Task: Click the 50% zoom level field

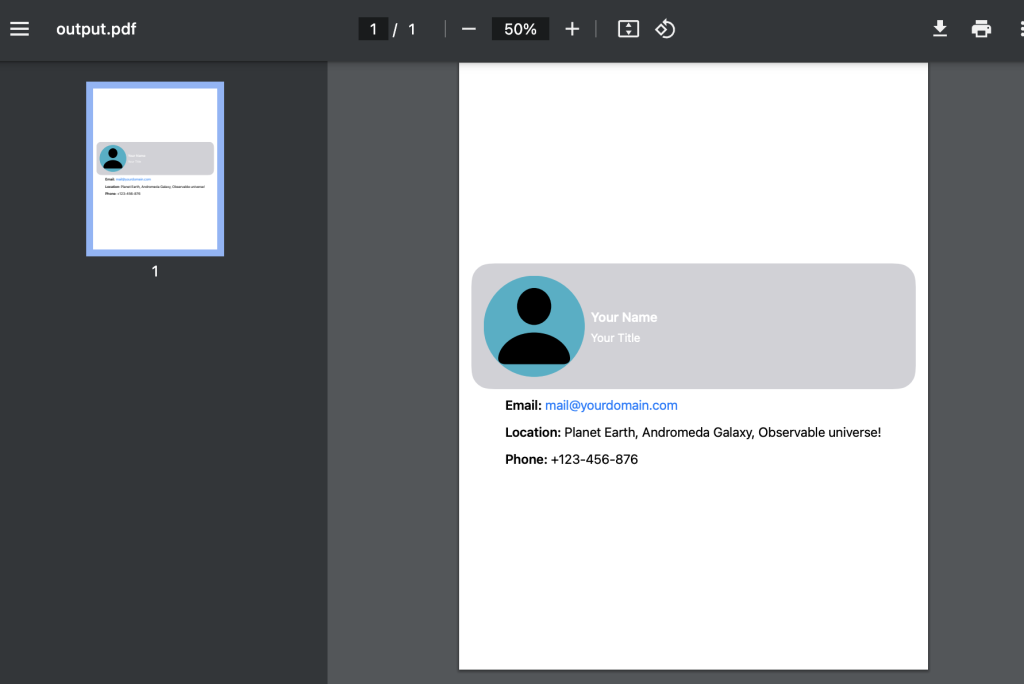Action: [x=520, y=29]
